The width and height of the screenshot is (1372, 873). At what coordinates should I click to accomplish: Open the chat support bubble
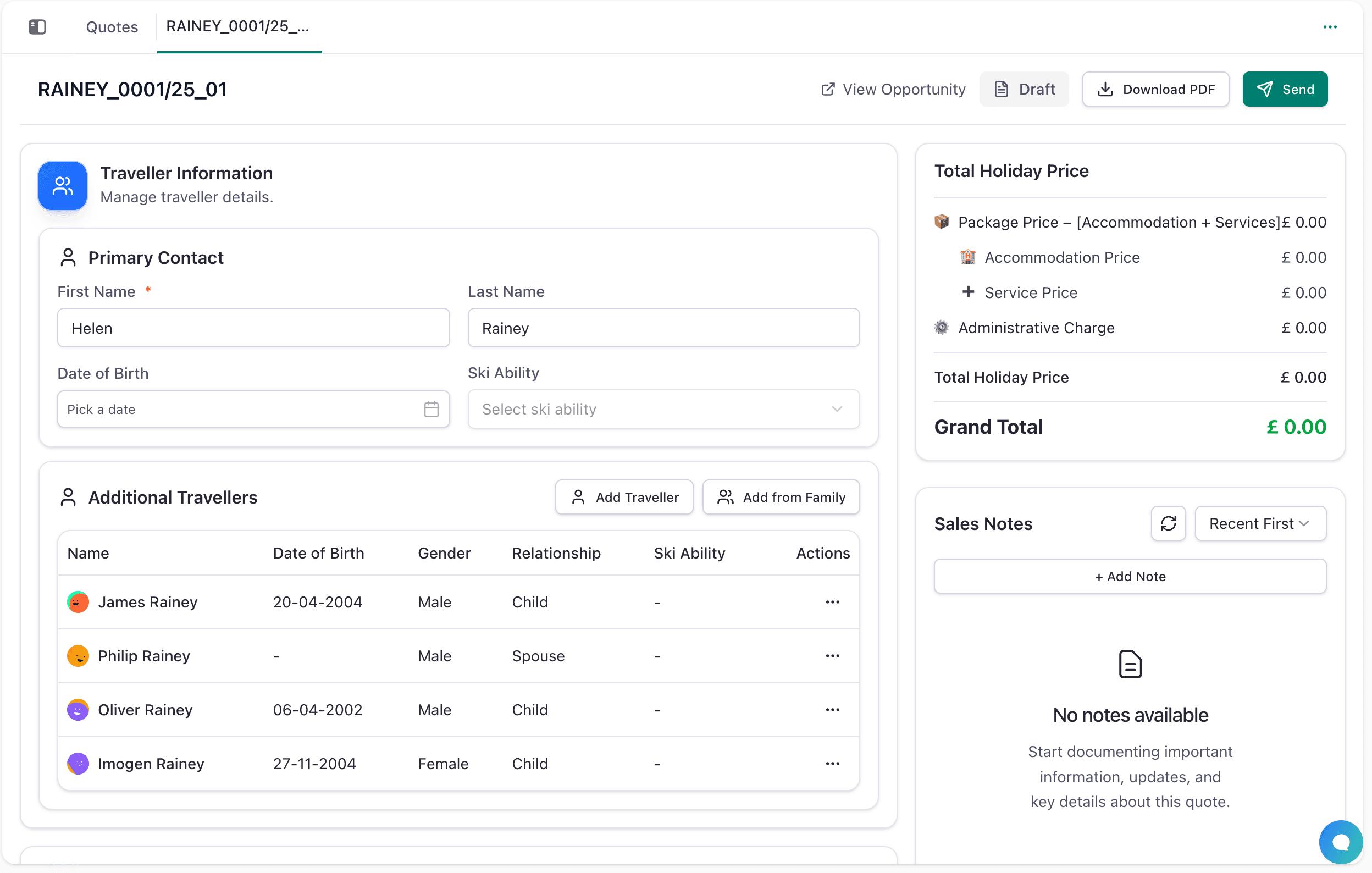pos(1341,842)
